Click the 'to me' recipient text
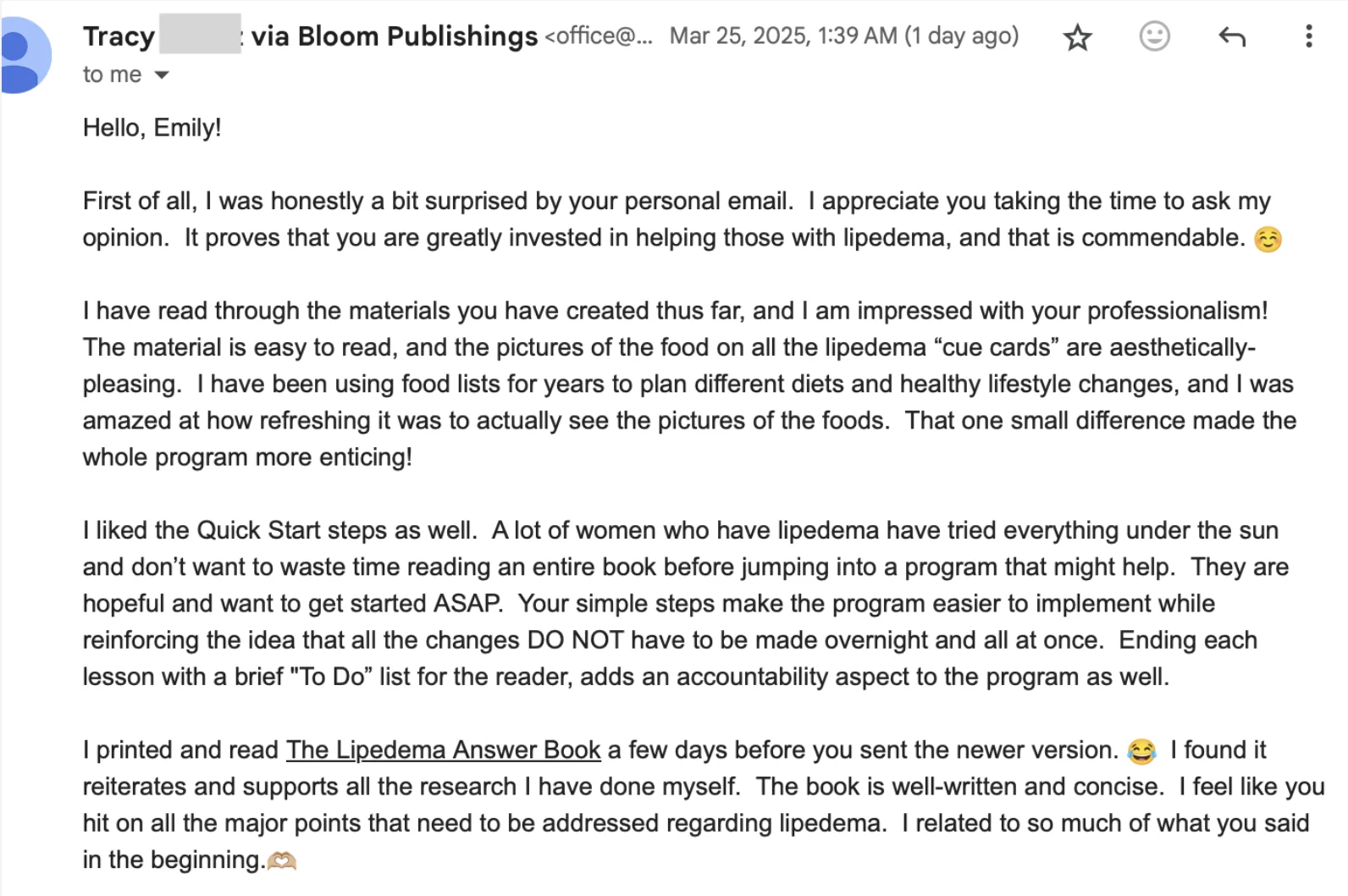The height and width of the screenshot is (896, 1348). pos(112,75)
